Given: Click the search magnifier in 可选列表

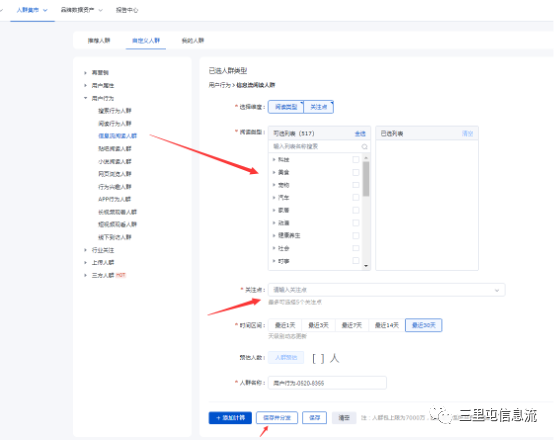Looking at the screenshot, I should pos(364,146).
